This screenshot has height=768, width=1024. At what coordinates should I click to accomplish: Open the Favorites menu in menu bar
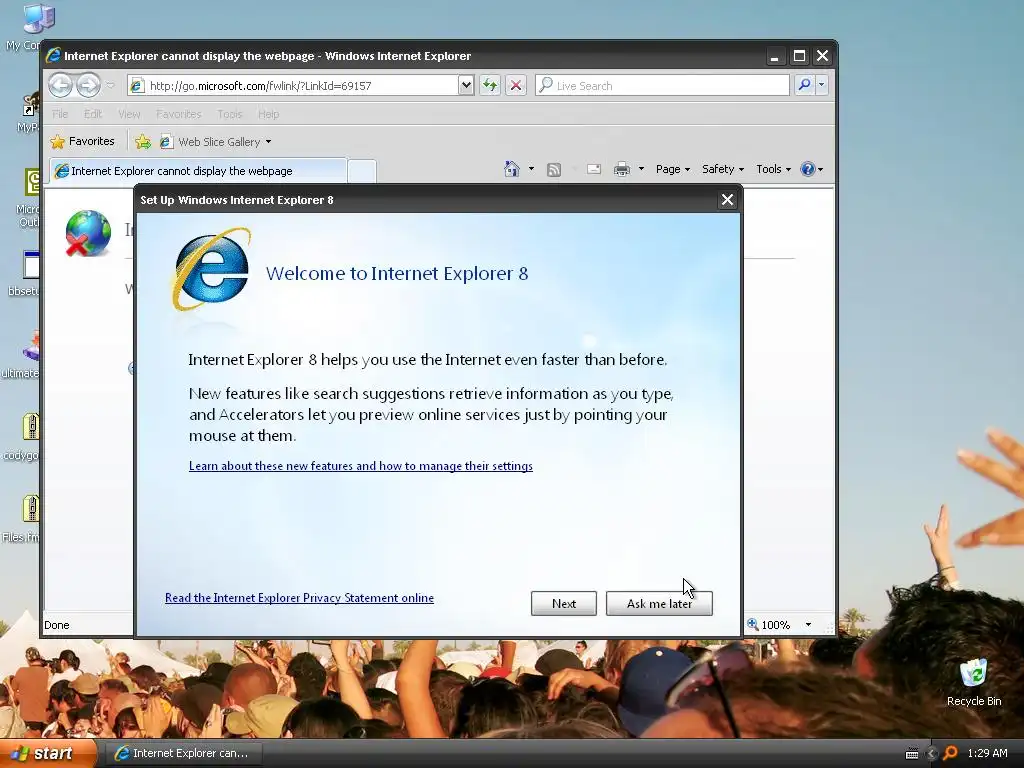(x=178, y=114)
